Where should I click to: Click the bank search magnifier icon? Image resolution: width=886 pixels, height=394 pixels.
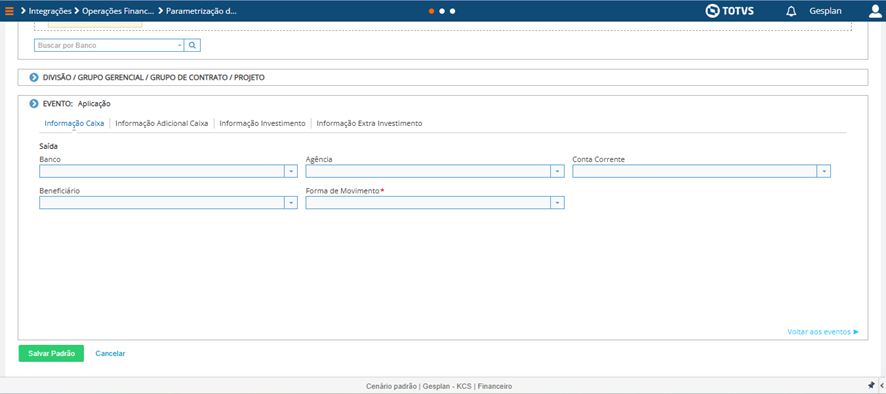[x=192, y=45]
